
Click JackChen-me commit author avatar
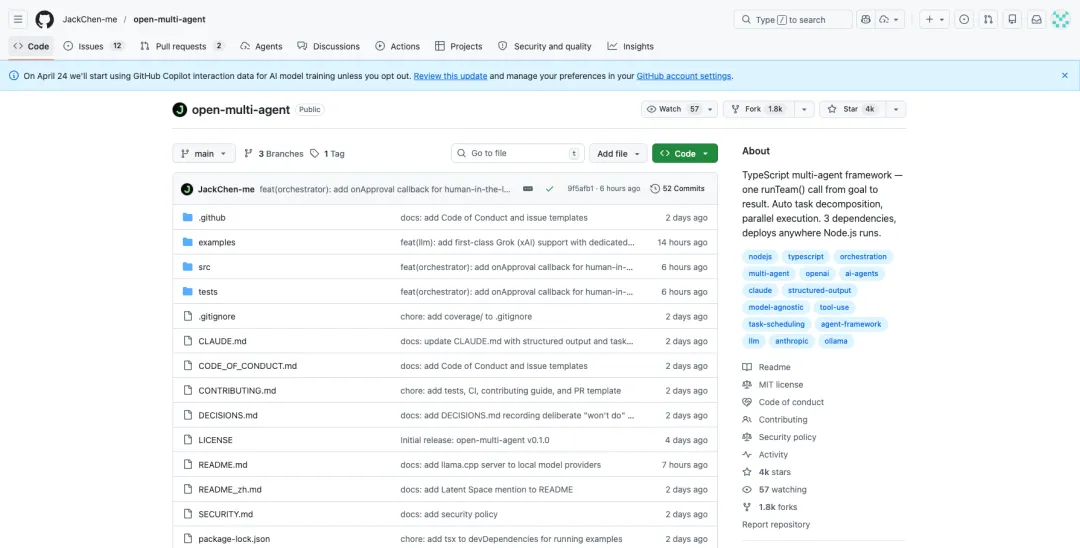click(187, 189)
